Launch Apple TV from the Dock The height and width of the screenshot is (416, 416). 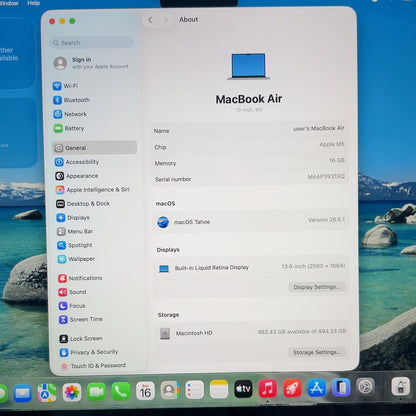243,389
